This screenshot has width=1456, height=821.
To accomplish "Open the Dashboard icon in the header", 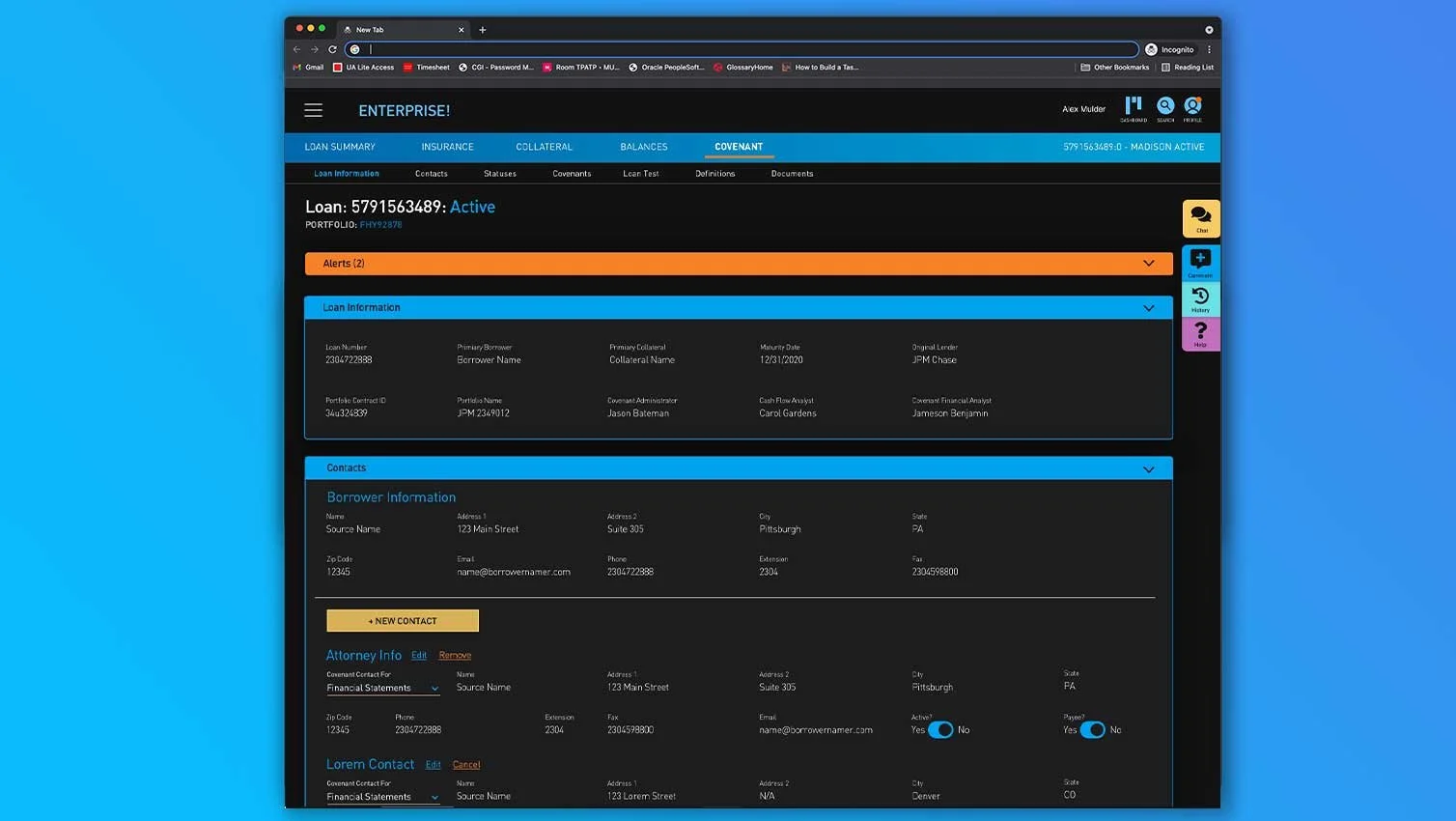I will point(1134,108).
